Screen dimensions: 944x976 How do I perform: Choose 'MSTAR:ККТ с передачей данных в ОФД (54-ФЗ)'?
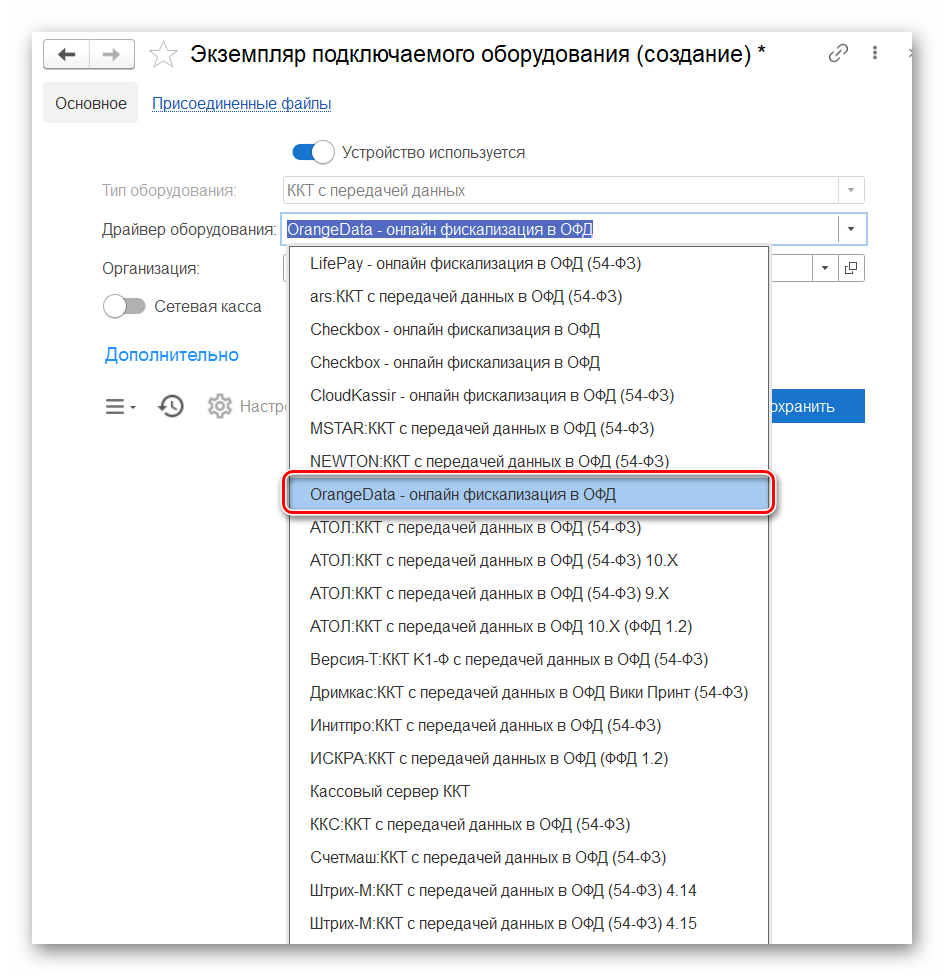coord(529,428)
